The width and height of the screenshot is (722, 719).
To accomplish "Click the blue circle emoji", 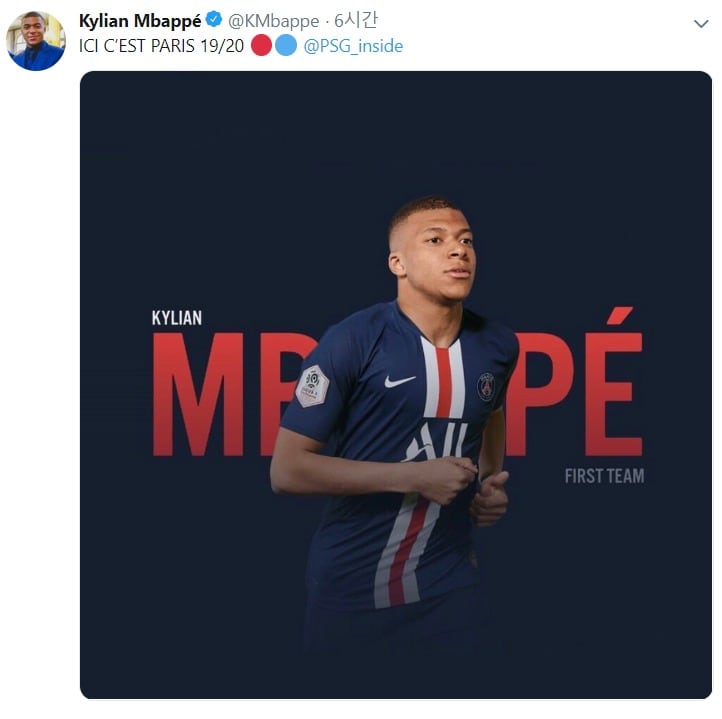I will coord(286,46).
